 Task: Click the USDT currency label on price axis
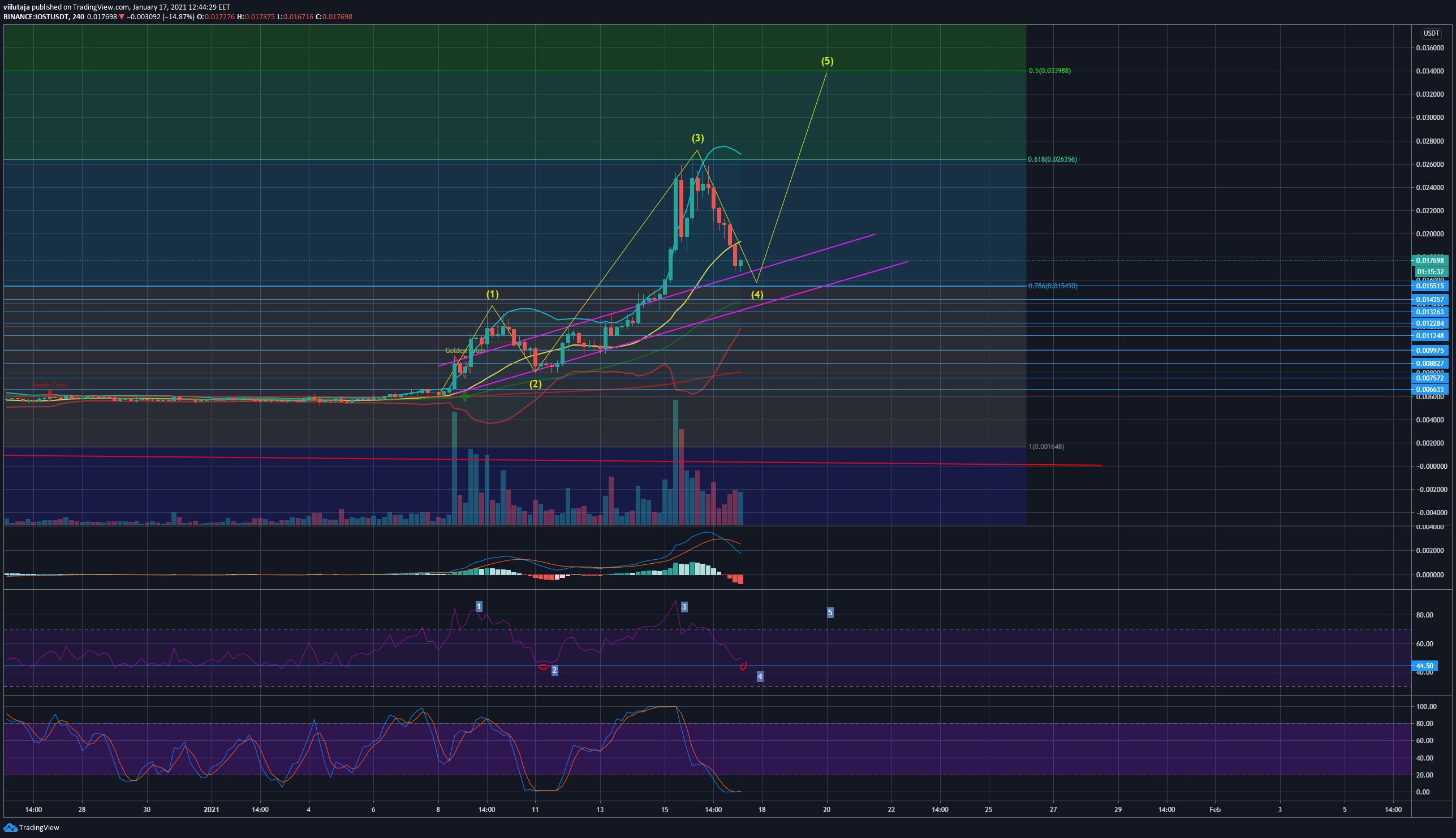tap(1431, 33)
